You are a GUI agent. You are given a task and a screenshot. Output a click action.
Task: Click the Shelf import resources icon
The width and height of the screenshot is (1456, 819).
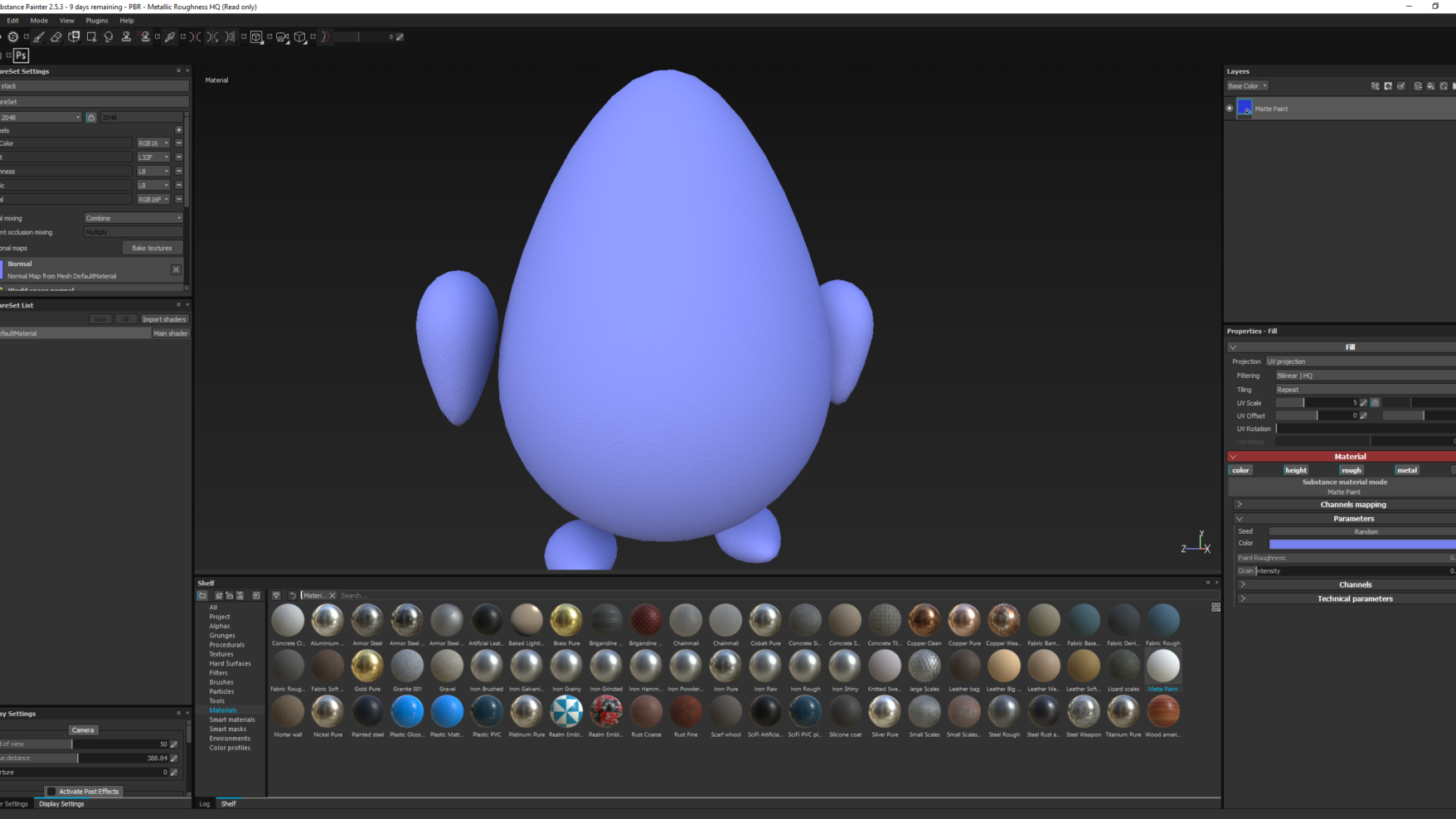256,595
